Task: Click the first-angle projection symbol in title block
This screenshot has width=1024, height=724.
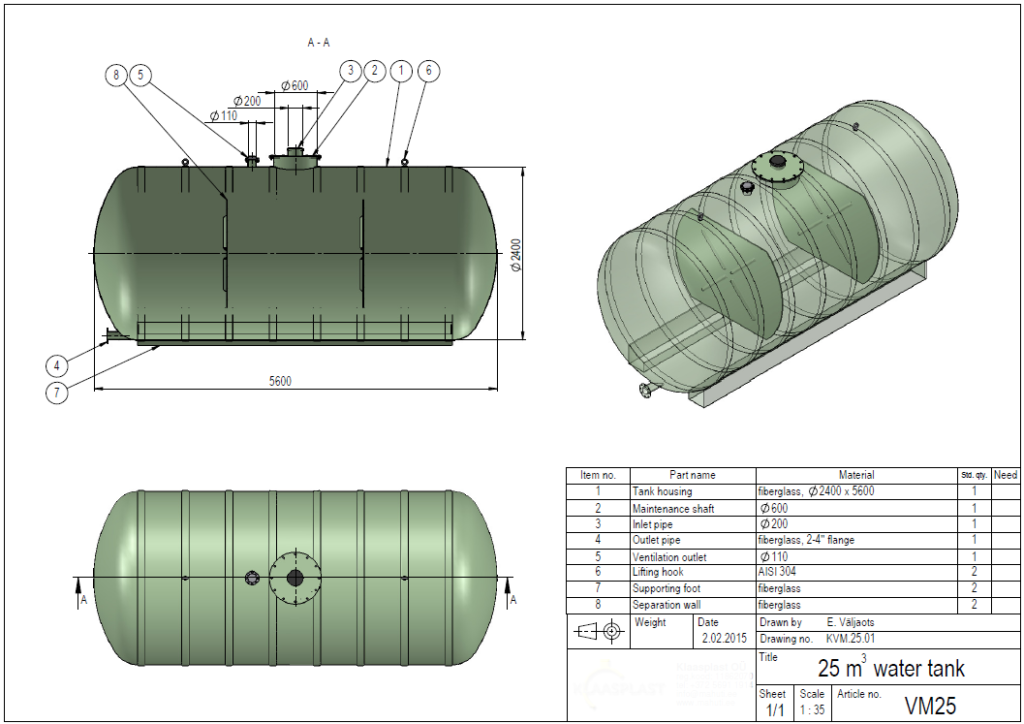Action: coord(599,630)
